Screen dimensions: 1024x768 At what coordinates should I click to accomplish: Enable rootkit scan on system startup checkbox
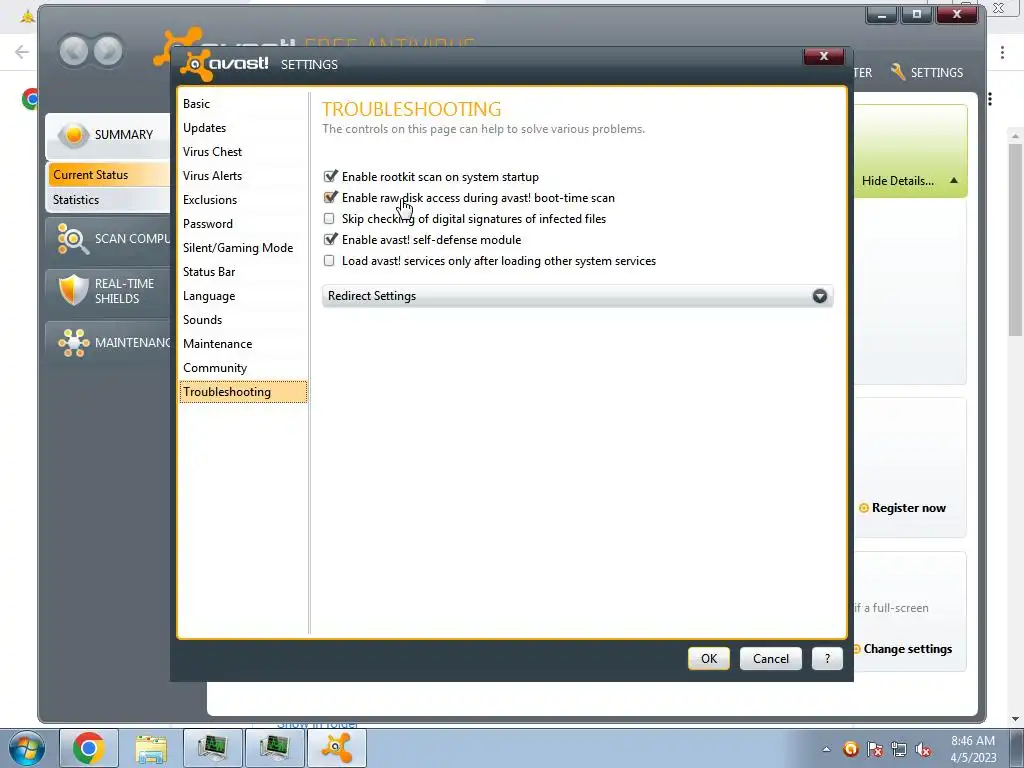tap(330, 176)
